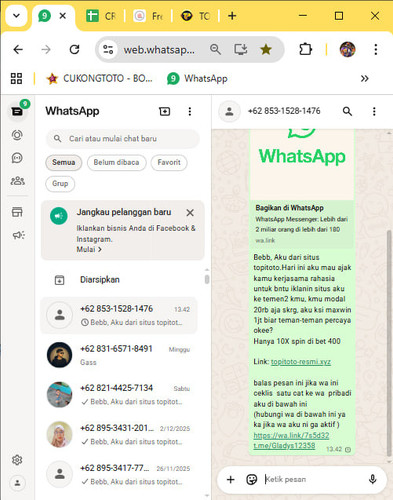Select the Favorit filter
This screenshot has height=500, width=393.
[x=169, y=163]
